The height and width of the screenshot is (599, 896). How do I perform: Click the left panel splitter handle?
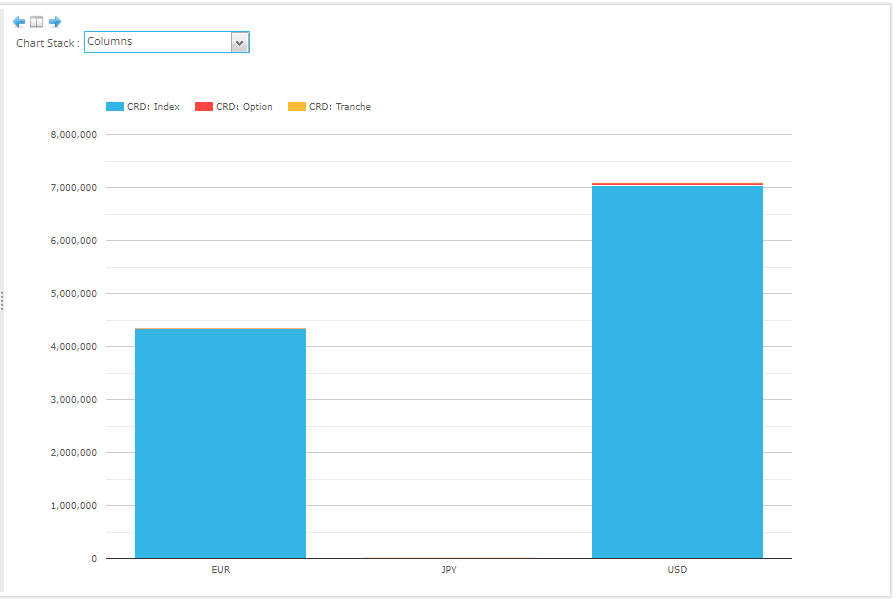tap(2, 301)
